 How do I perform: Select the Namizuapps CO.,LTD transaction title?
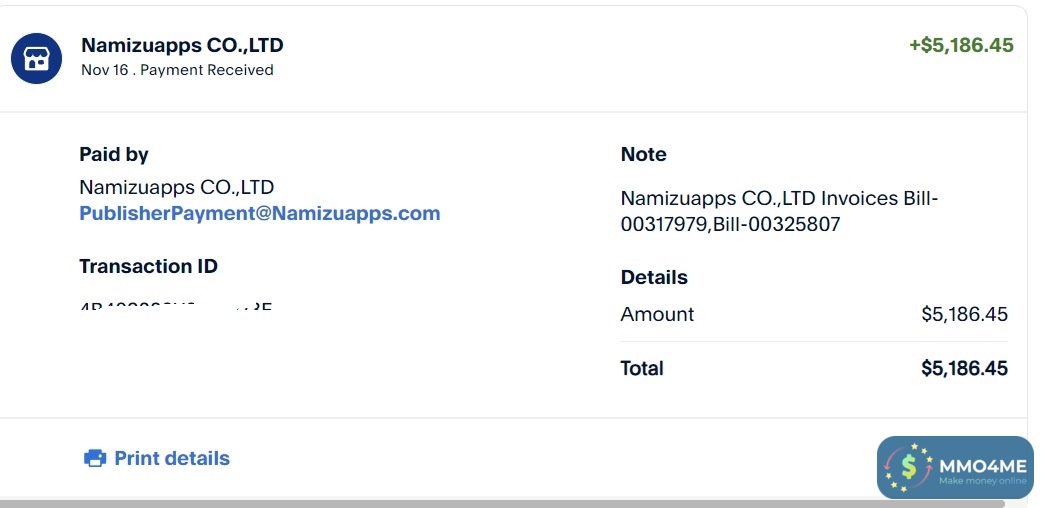[182, 45]
